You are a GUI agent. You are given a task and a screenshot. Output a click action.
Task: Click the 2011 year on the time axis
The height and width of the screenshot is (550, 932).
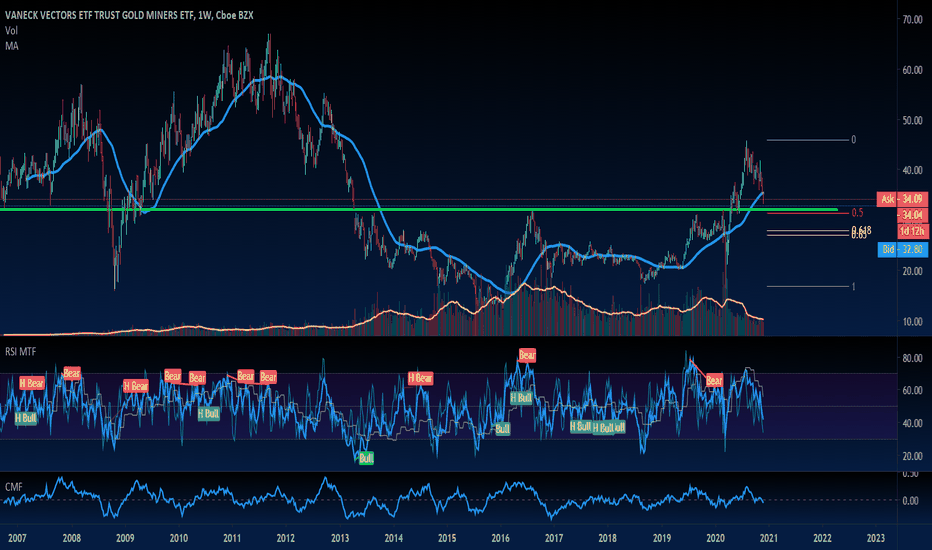pyautogui.click(x=232, y=538)
